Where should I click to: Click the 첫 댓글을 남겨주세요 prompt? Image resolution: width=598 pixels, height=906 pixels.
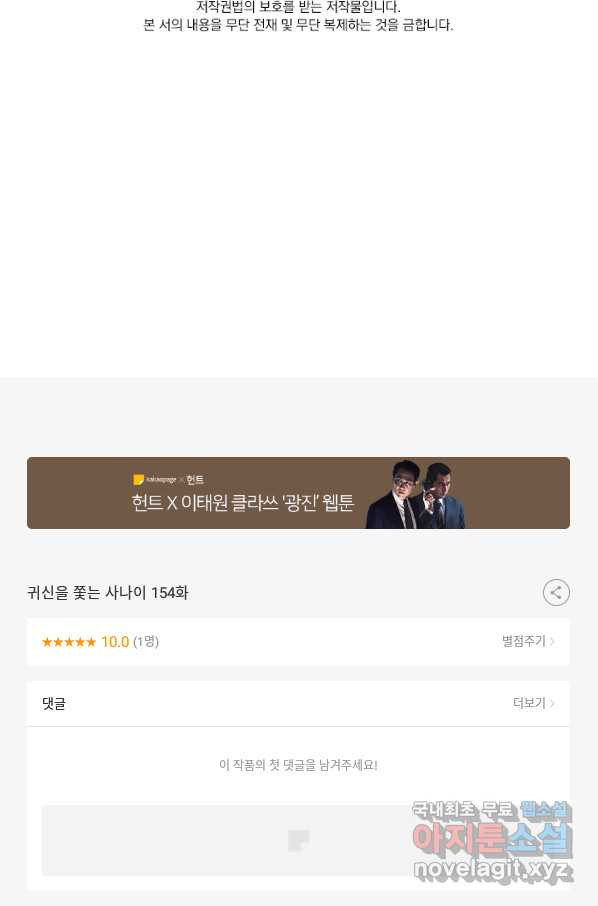click(298, 765)
